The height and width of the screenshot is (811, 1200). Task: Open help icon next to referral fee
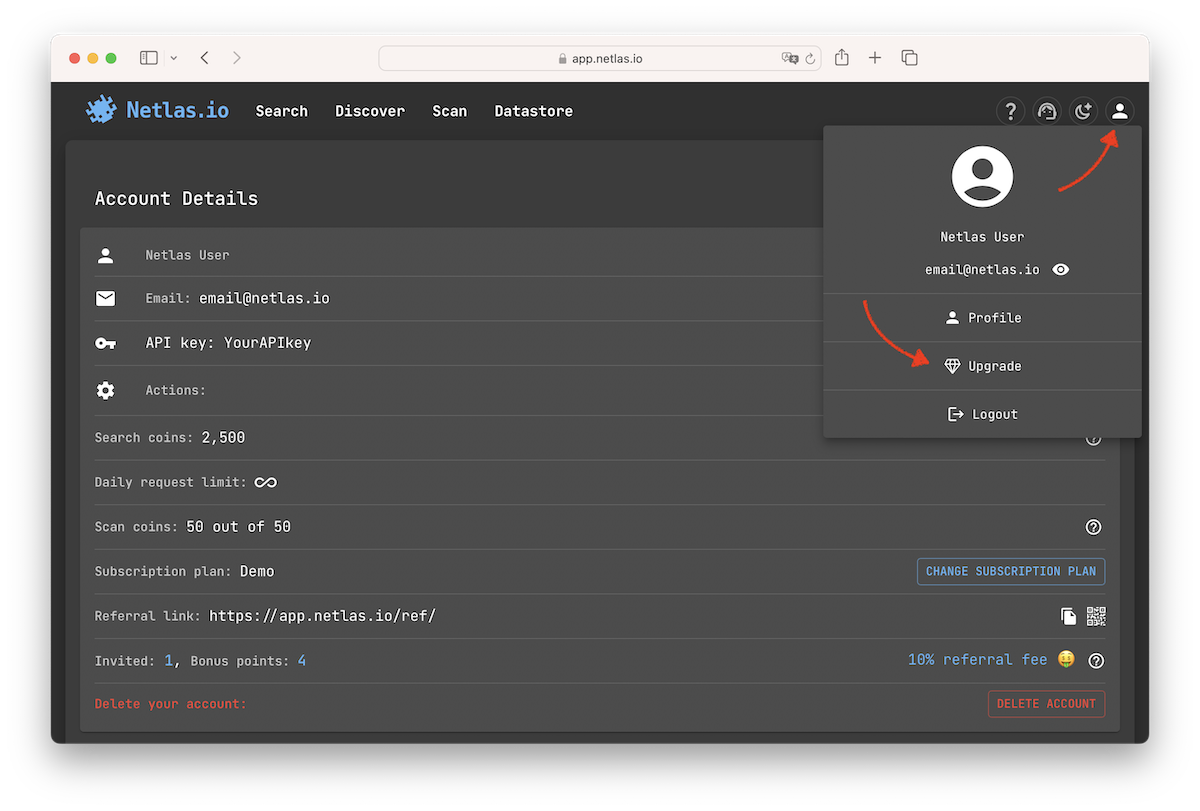tap(1096, 660)
